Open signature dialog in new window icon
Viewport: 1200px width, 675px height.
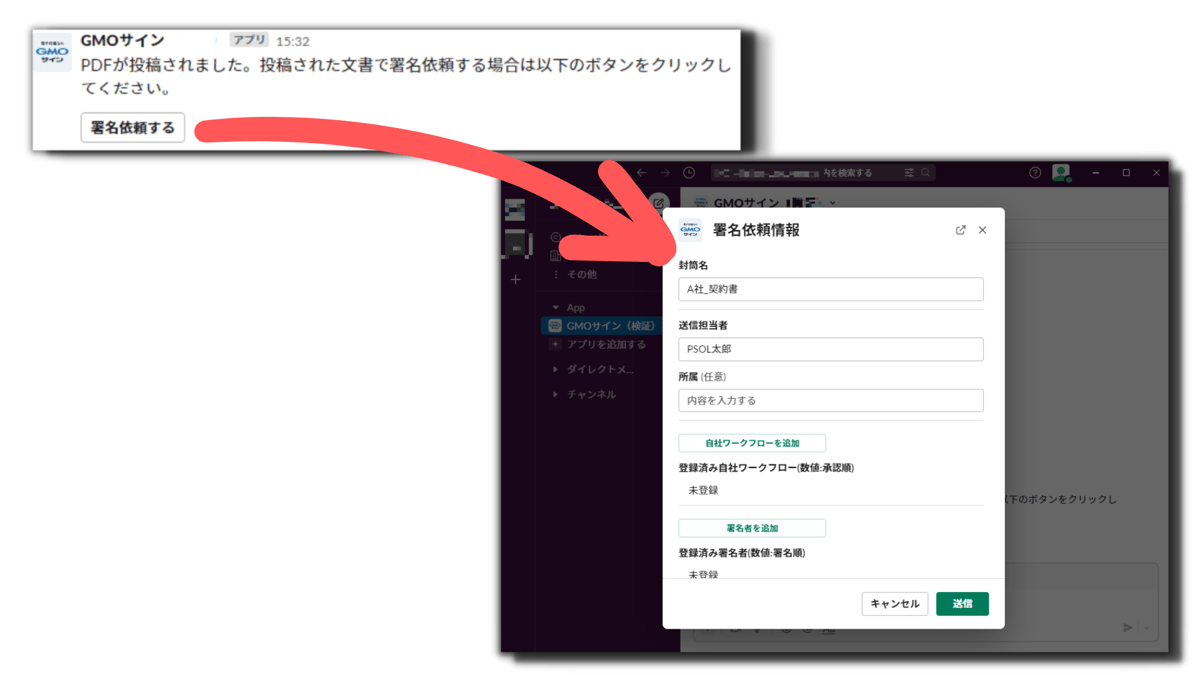(x=960, y=230)
